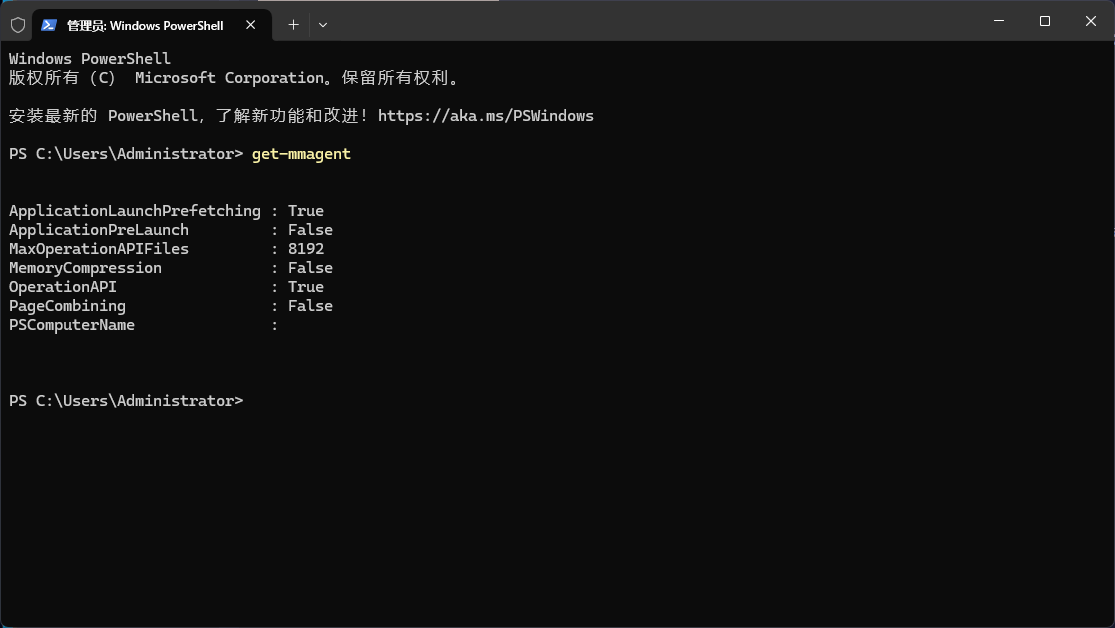The image size is (1115, 628).
Task: Open the tab dropdown chevron menu
Action: pos(322,24)
